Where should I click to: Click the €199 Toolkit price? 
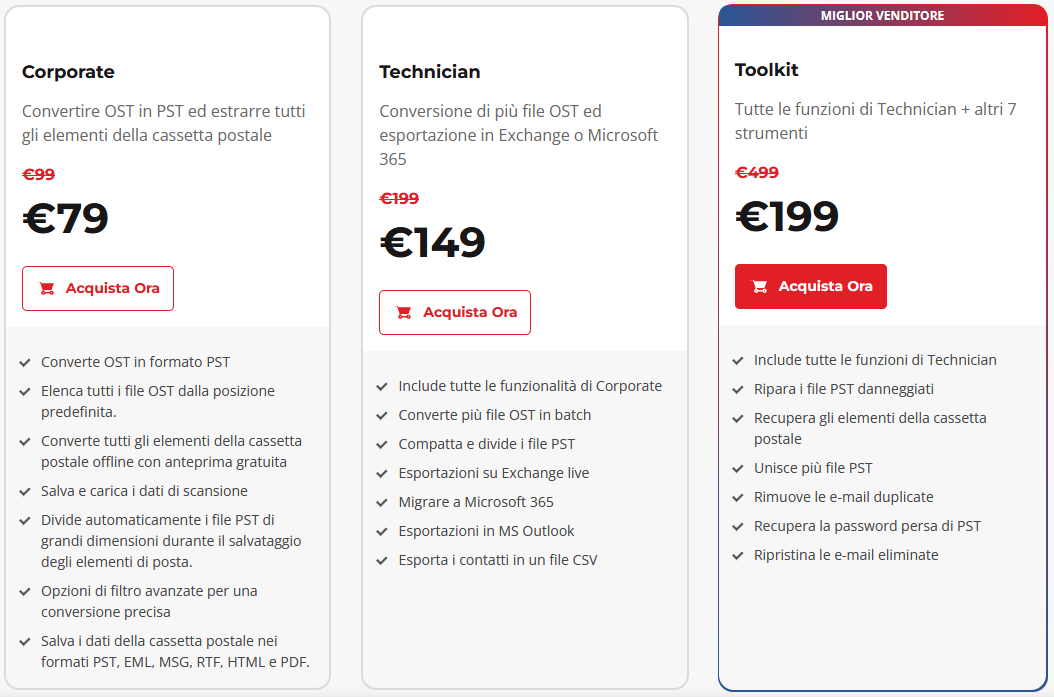787,217
